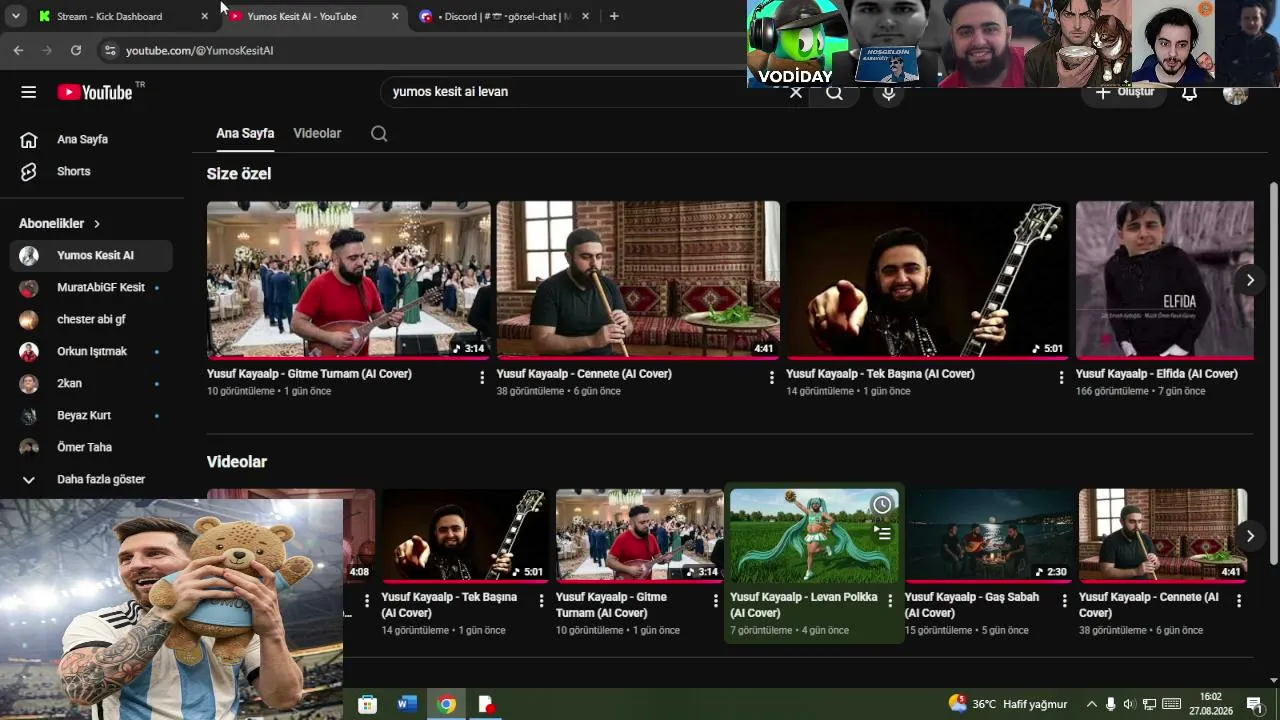View site information icon in address bar

click(110, 50)
